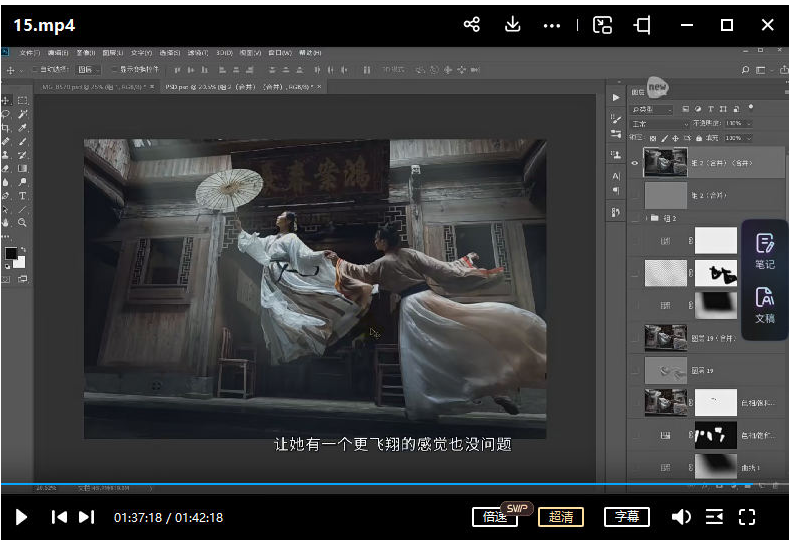The height and width of the screenshot is (540, 790).
Task: Toggle subtitles with 字幕 button
Action: point(627,517)
